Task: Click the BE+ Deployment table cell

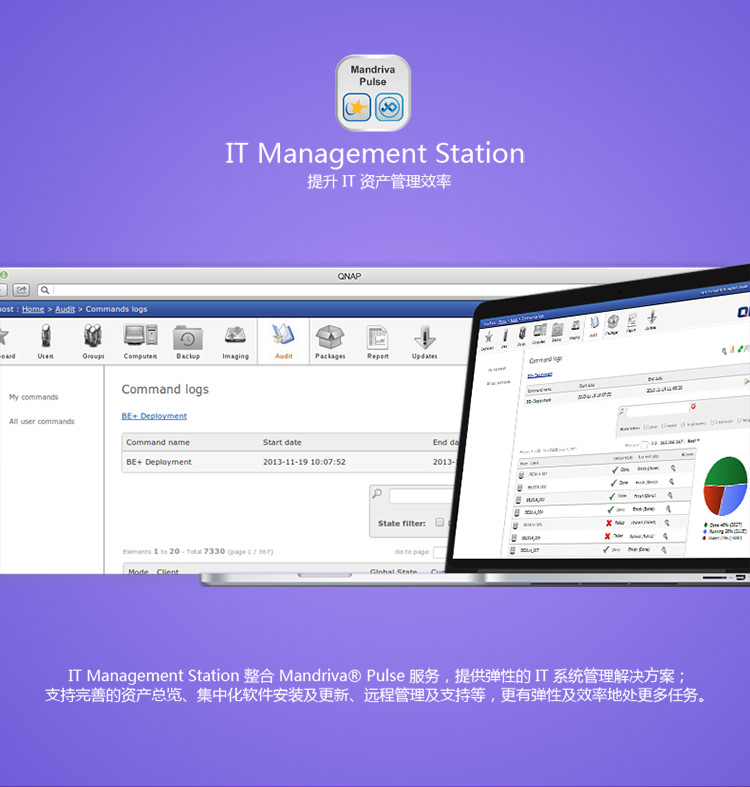Action: point(159,462)
